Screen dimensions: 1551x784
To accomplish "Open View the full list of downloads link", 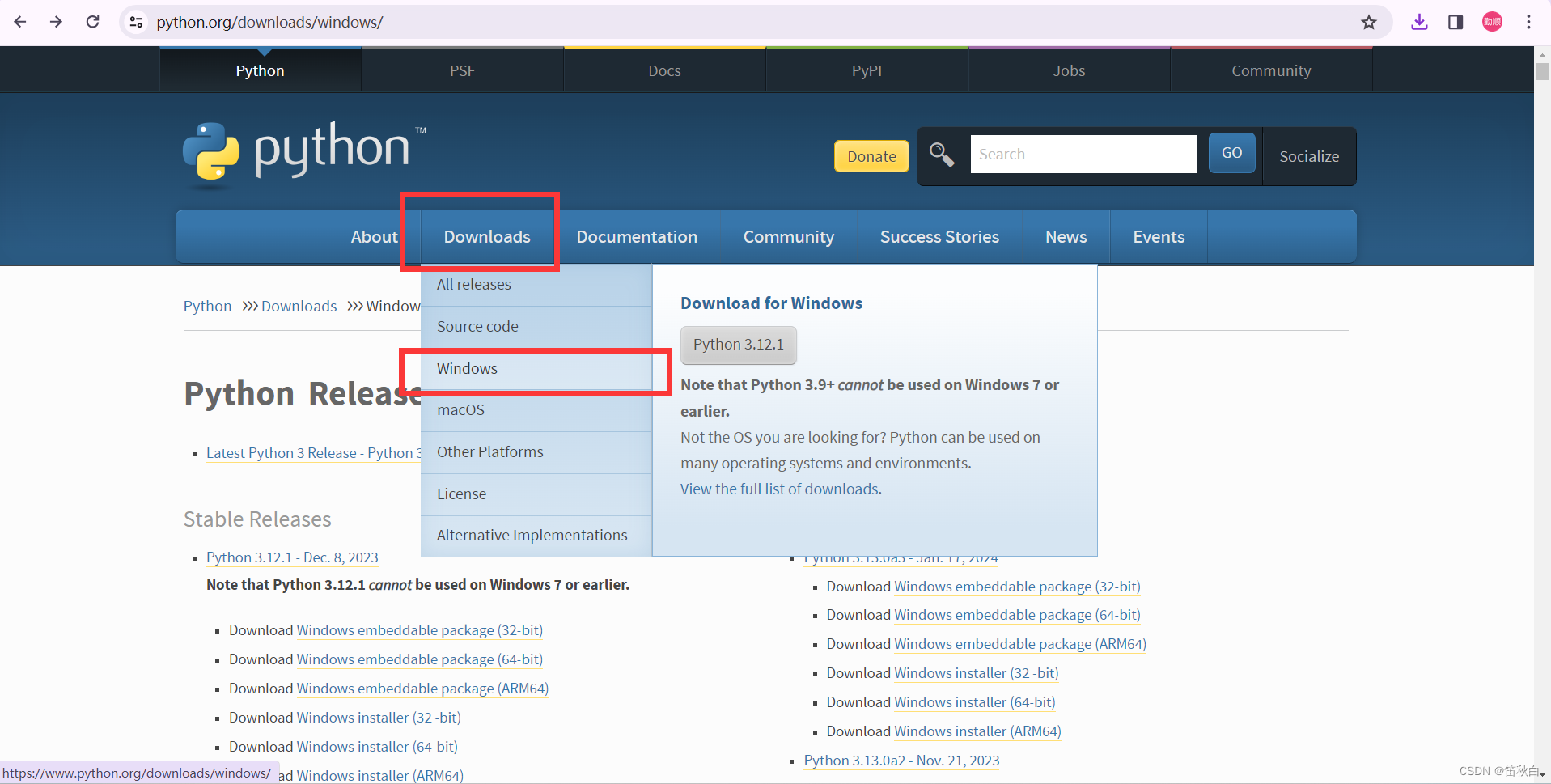I will click(x=781, y=489).
